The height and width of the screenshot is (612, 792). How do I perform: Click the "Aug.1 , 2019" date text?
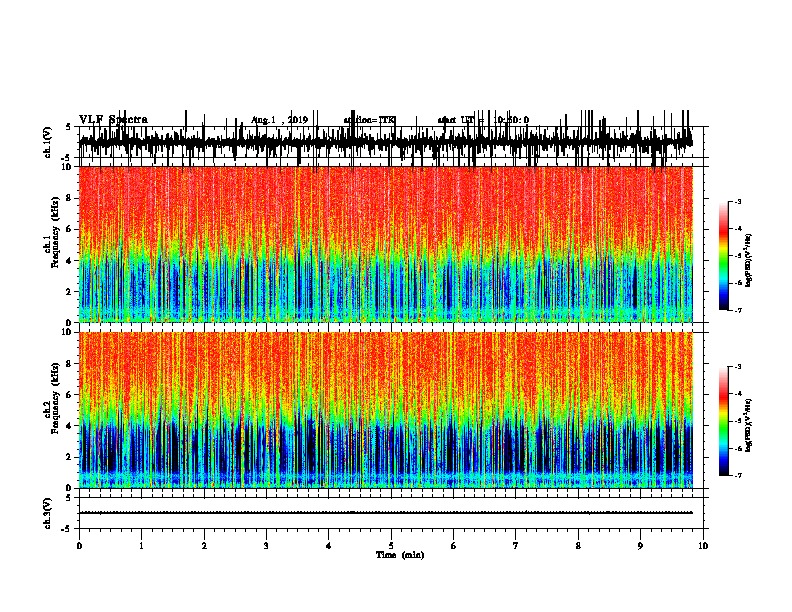279,120
